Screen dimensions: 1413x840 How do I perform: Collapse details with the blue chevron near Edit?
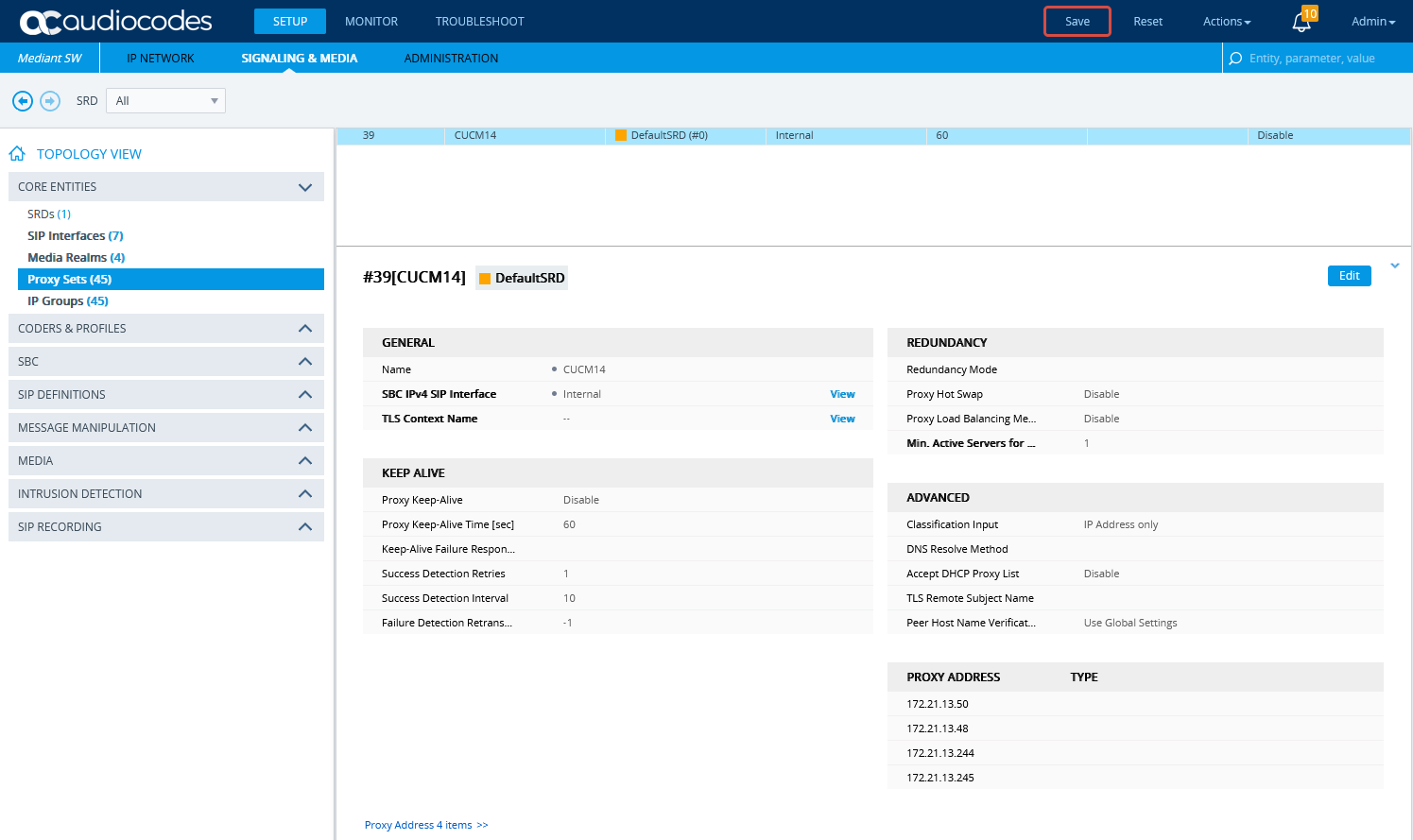click(1394, 266)
